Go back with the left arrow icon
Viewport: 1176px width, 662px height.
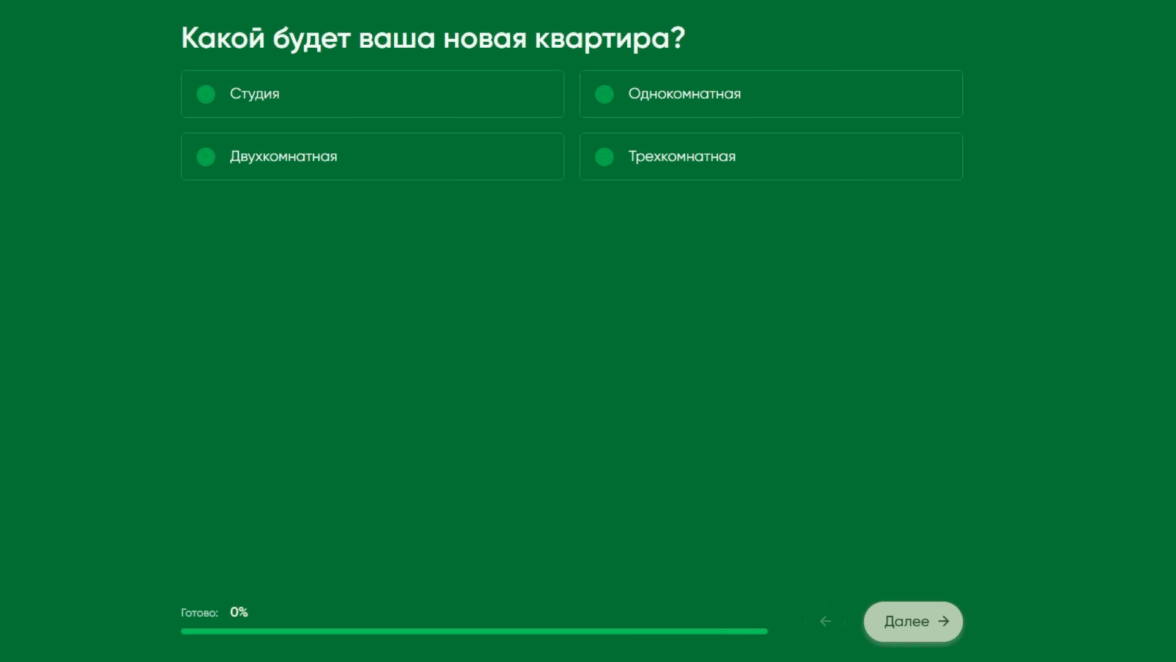[x=825, y=622]
